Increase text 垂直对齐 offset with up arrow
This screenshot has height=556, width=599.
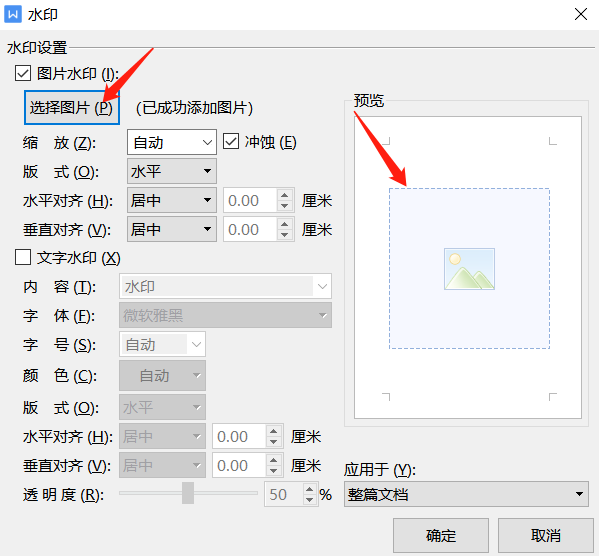pyautogui.click(x=274, y=460)
